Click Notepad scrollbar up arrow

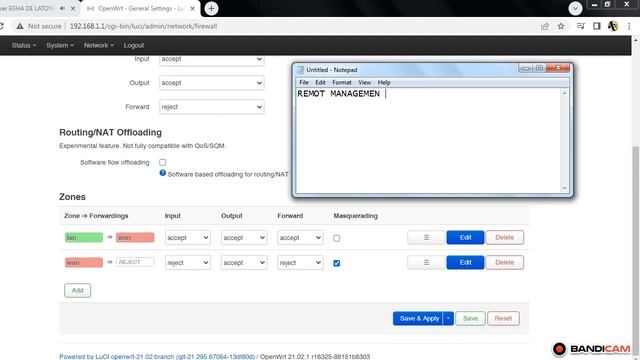564,93
